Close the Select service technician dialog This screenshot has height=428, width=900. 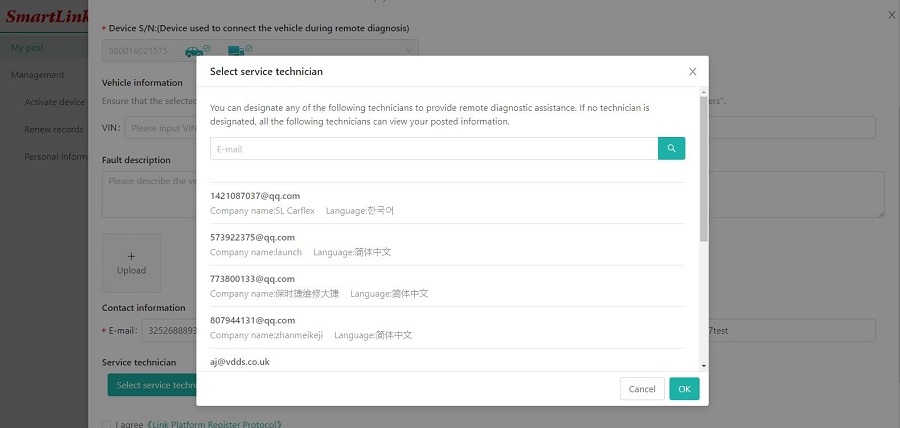tap(692, 72)
